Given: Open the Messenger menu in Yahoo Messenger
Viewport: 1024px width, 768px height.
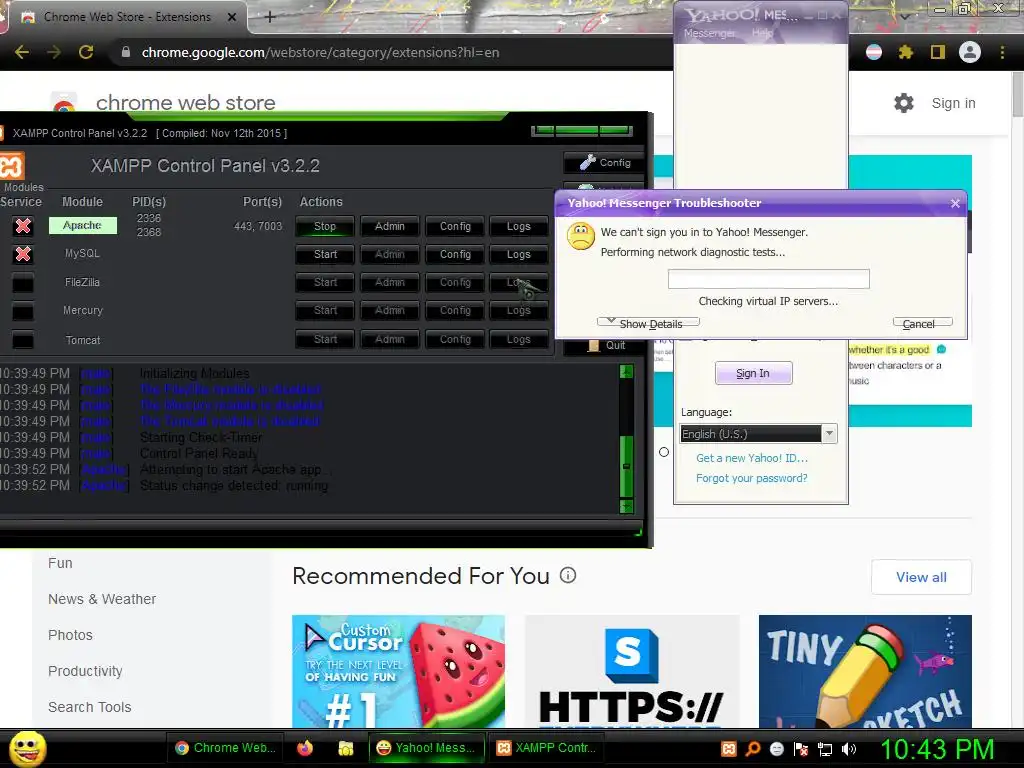Looking at the screenshot, I should [x=709, y=33].
